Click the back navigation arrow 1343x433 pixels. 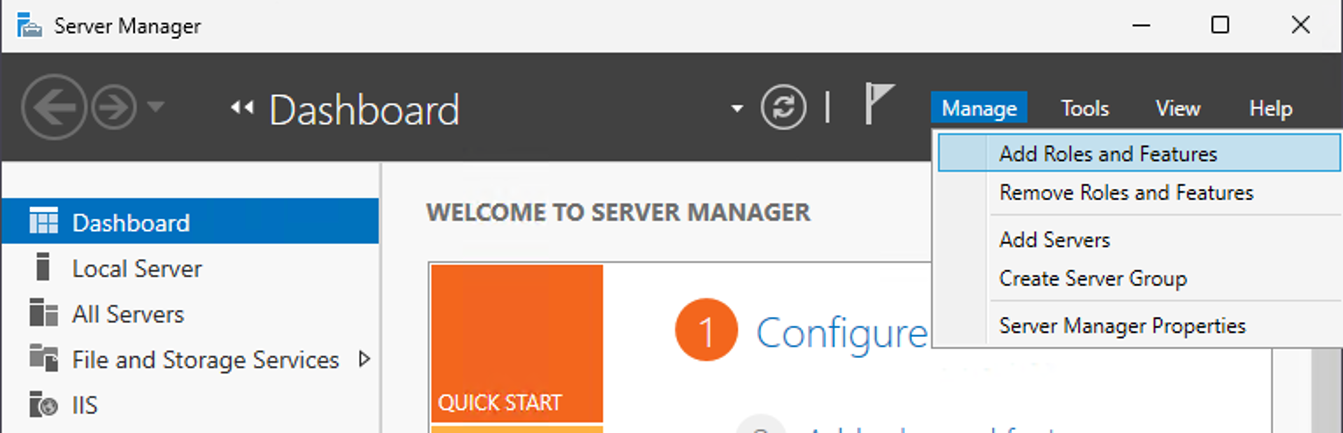(x=53, y=108)
